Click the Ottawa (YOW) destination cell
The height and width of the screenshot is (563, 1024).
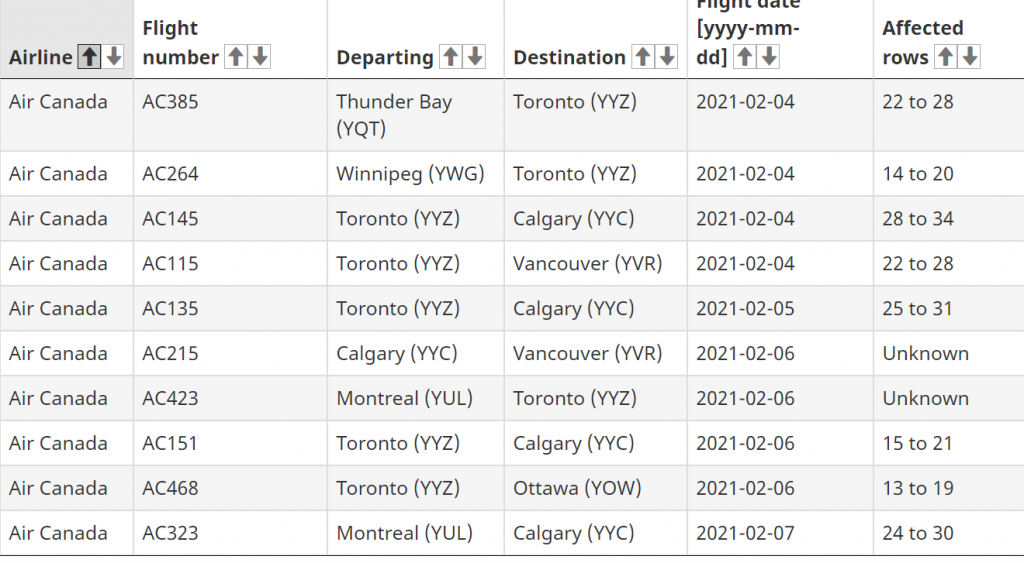596,488
